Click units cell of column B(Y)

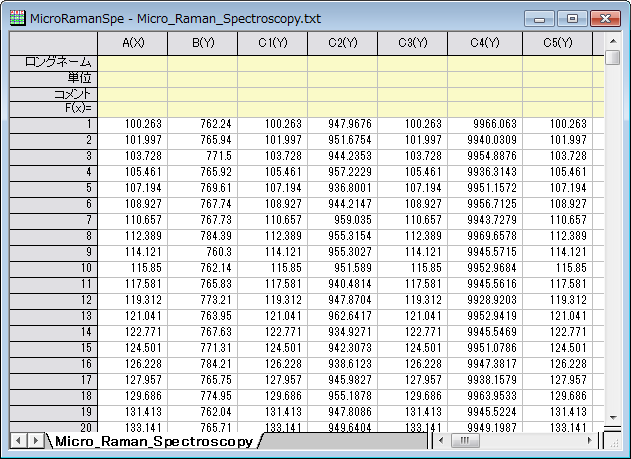(203, 79)
